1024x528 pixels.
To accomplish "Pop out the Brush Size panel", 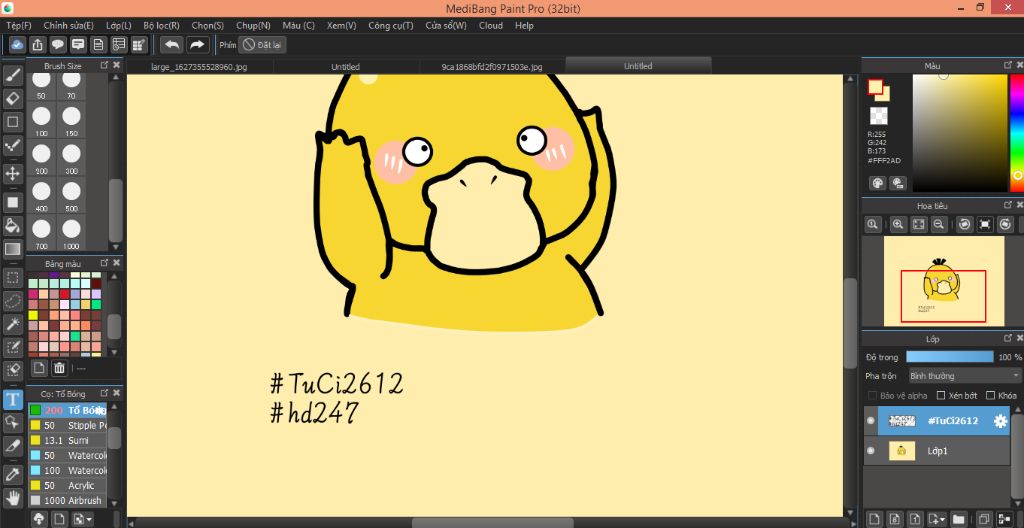I will tap(104, 65).
